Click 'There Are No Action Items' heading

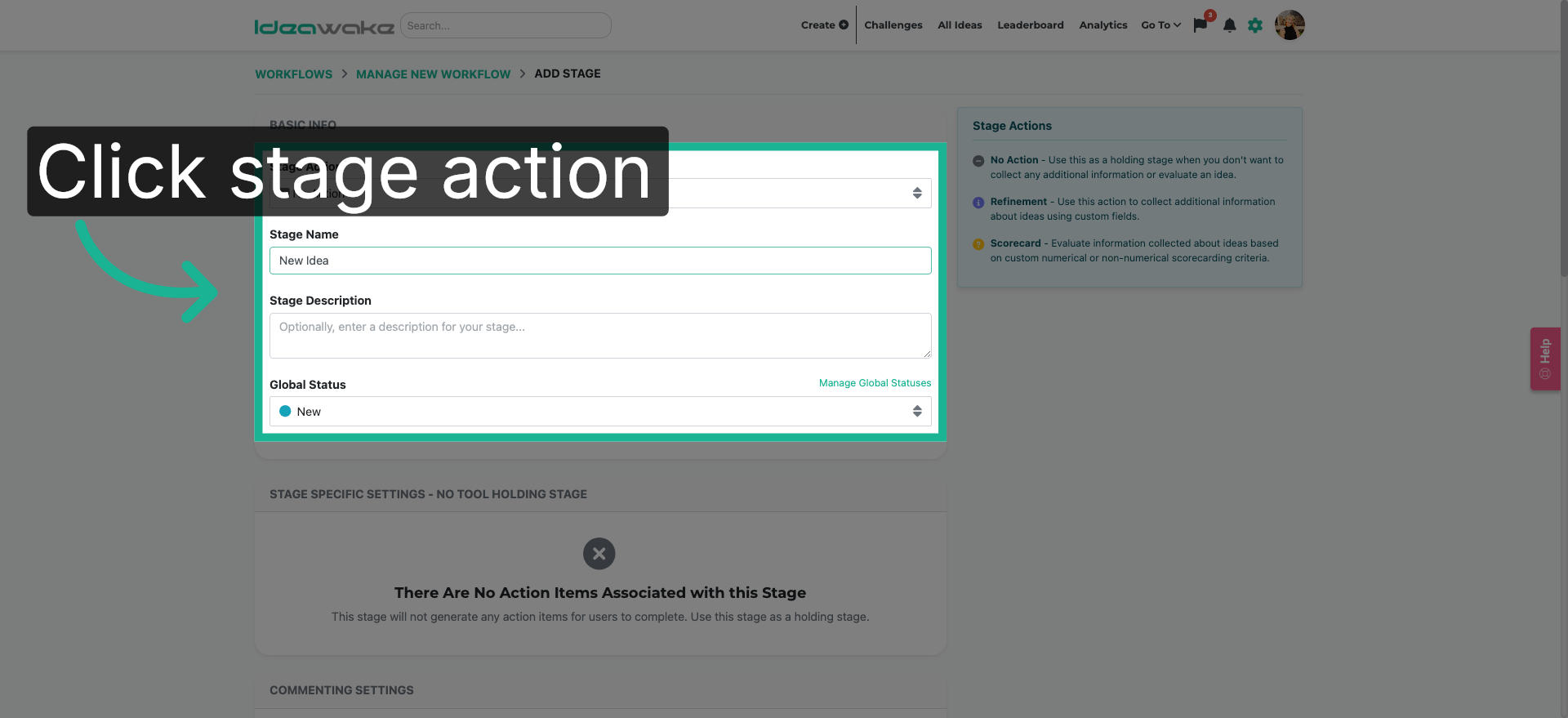tap(600, 593)
